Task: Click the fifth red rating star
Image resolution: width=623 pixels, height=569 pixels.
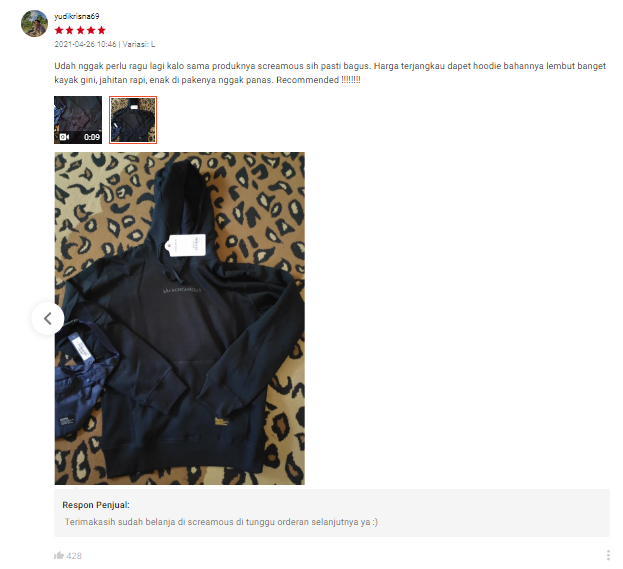Action: coord(102,30)
